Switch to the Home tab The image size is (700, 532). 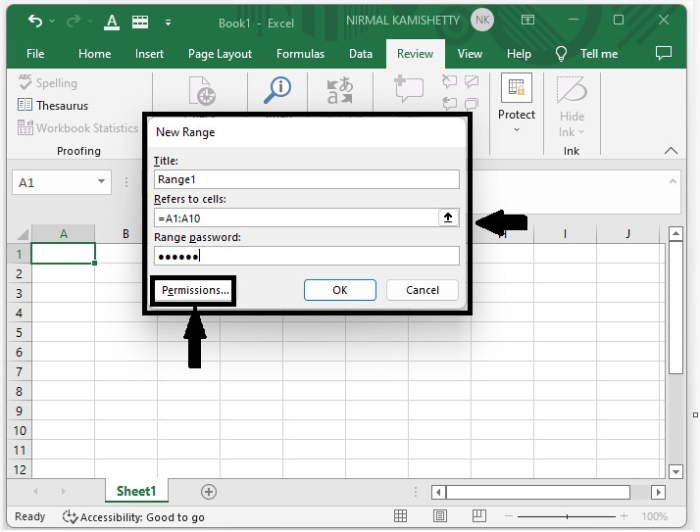click(x=95, y=54)
